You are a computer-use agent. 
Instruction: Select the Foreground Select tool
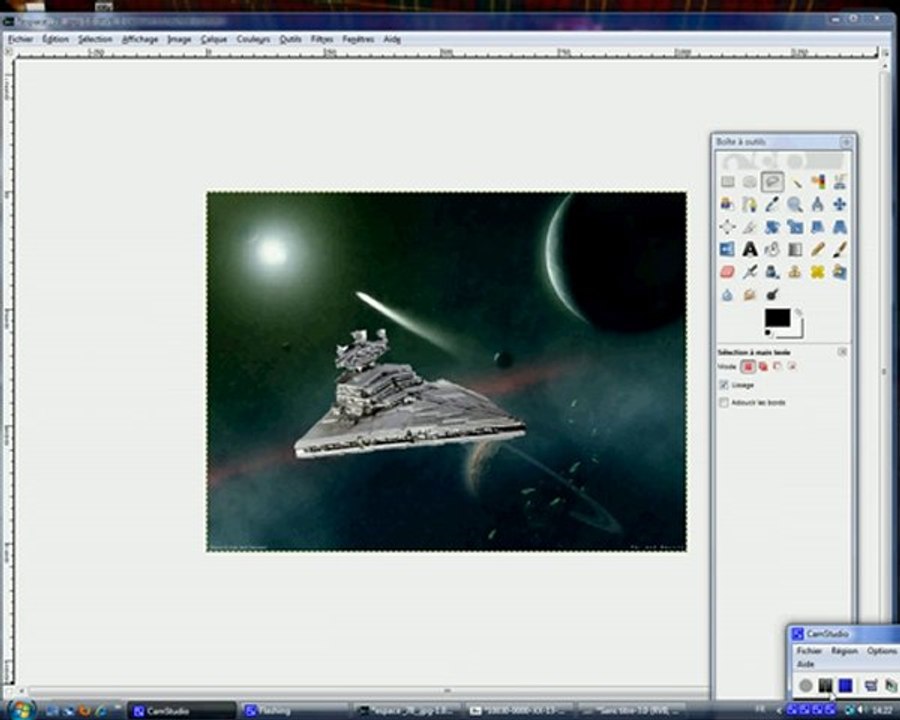[727, 204]
